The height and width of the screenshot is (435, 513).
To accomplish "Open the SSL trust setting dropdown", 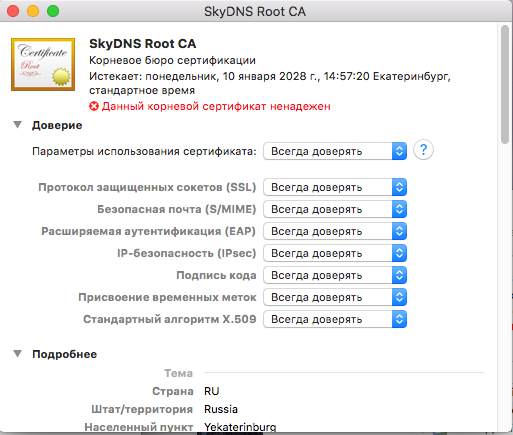I will (335, 187).
